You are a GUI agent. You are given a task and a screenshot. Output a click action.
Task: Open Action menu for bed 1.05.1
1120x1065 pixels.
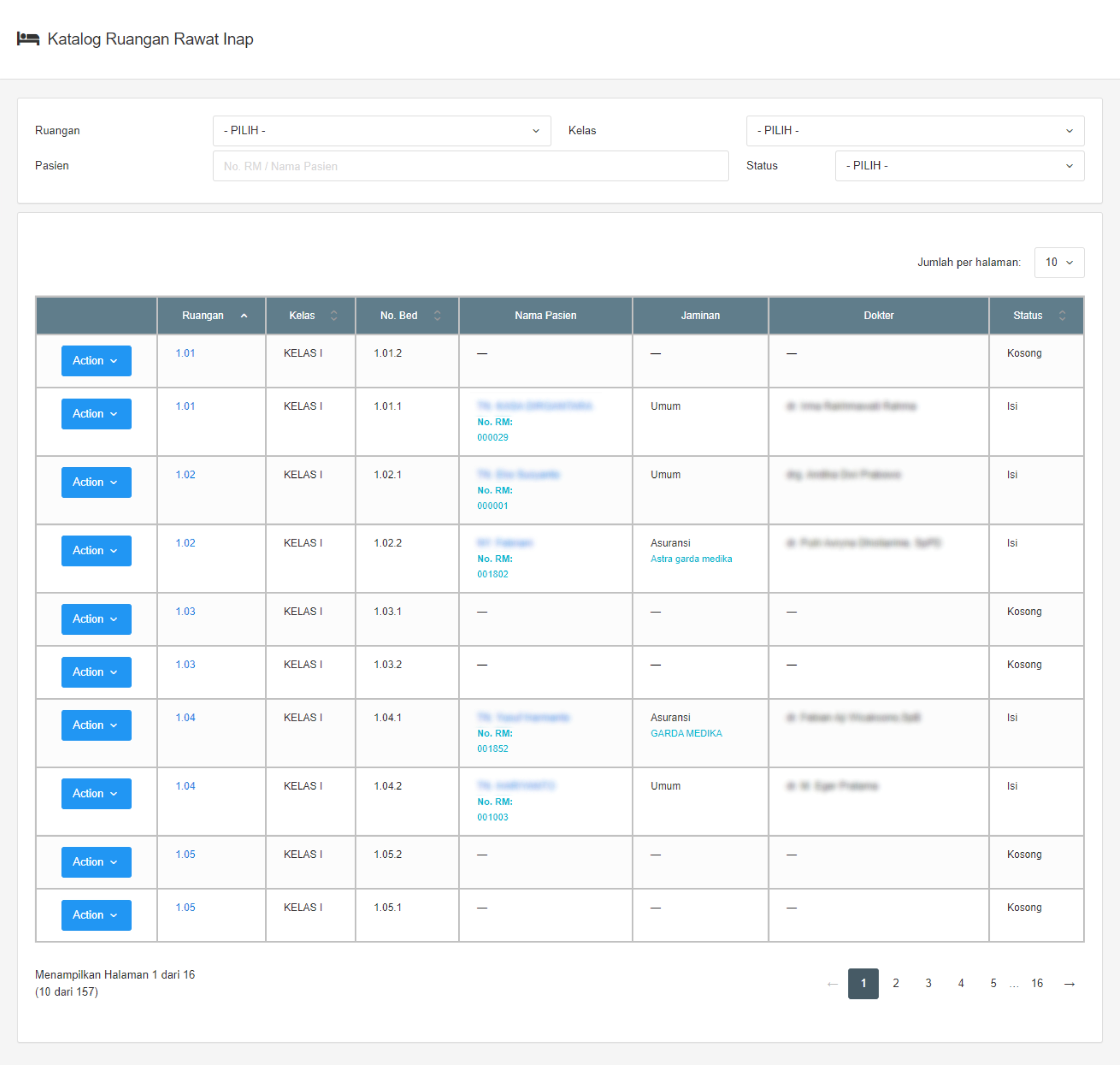click(x=96, y=915)
